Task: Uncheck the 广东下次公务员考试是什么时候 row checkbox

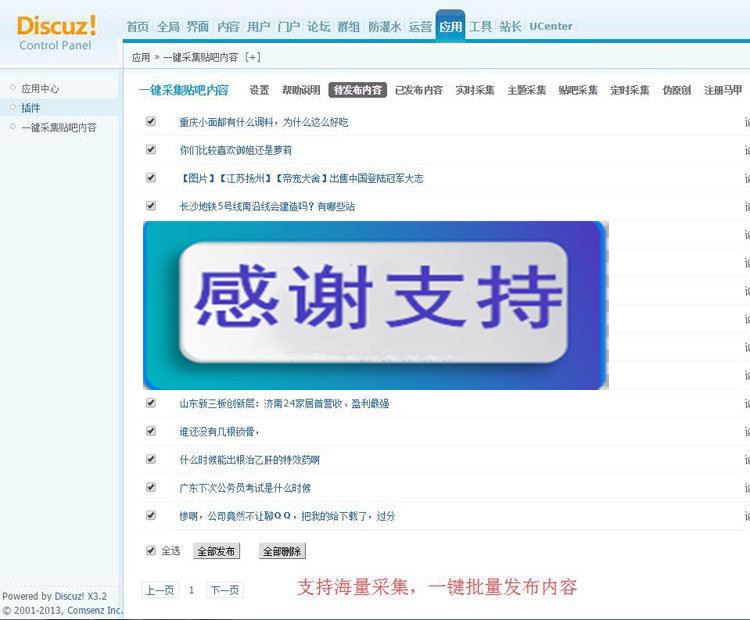Action: (x=151, y=487)
